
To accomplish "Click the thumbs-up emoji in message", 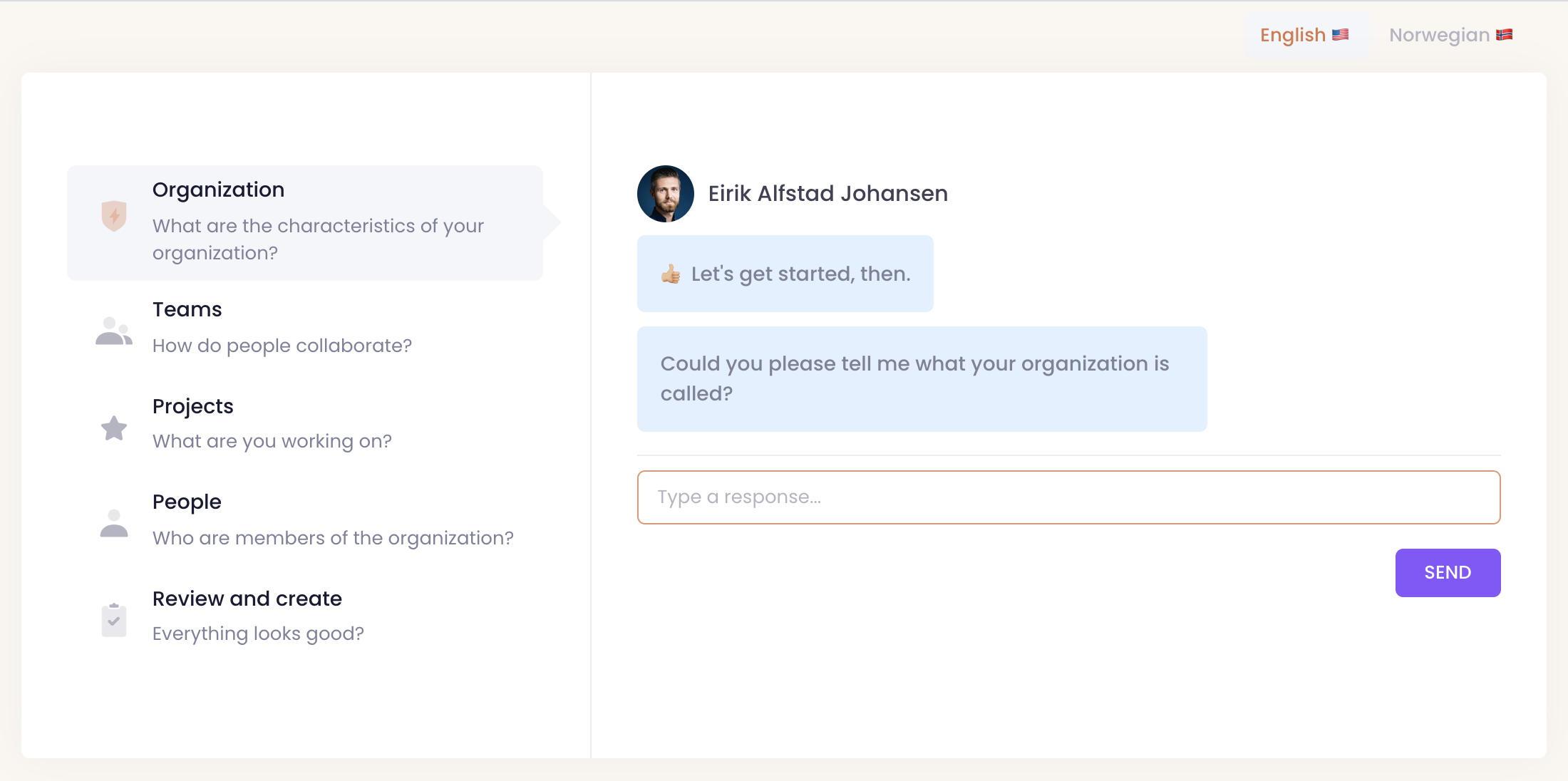I will 671,274.
